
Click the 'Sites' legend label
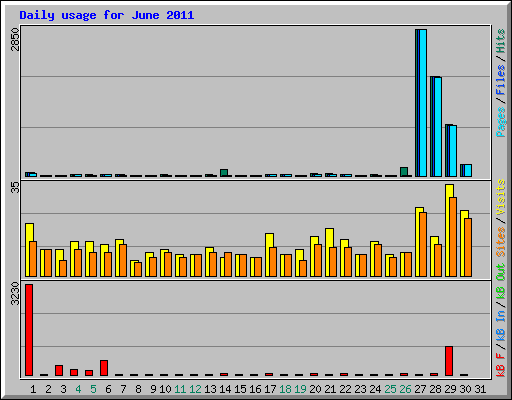pyautogui.click(x=501, y=242)
